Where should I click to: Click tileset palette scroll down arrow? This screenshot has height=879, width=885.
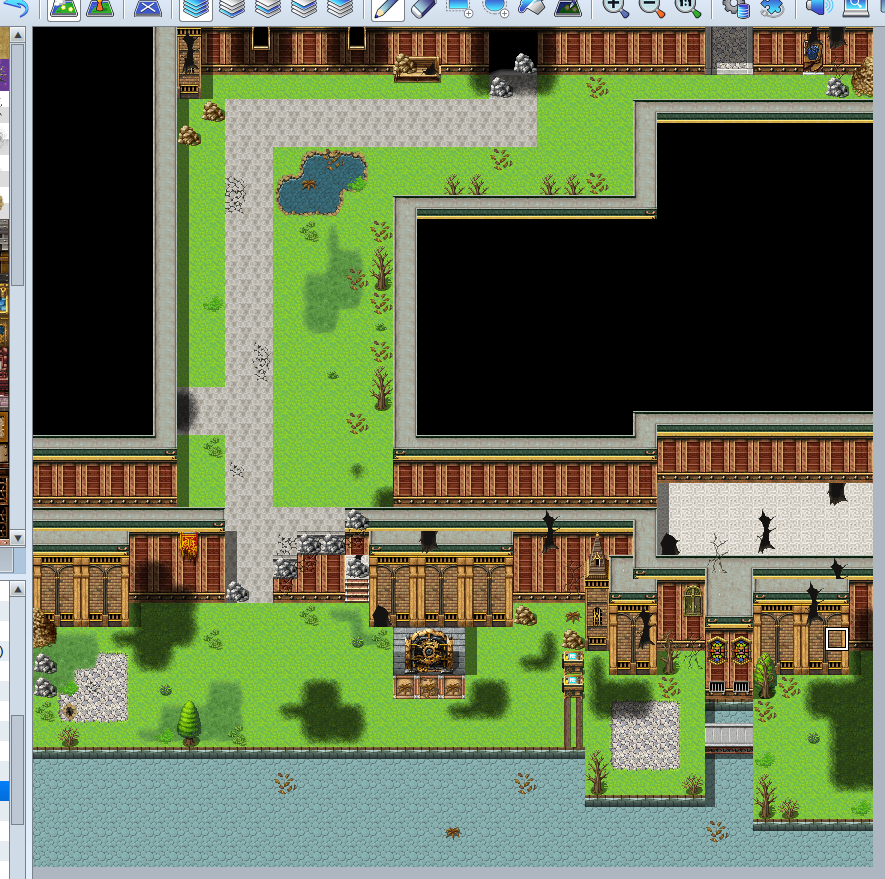pos(17,537)
